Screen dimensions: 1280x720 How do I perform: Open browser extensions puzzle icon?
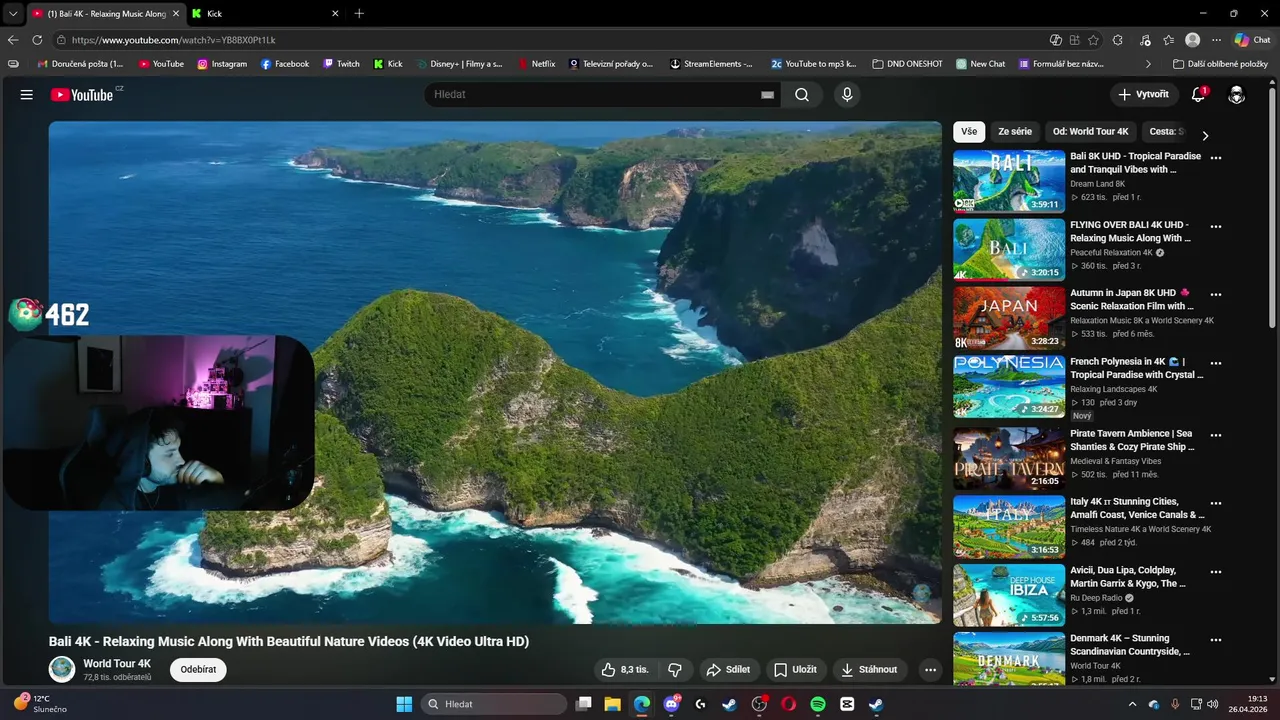click(x=1118, y=40)
